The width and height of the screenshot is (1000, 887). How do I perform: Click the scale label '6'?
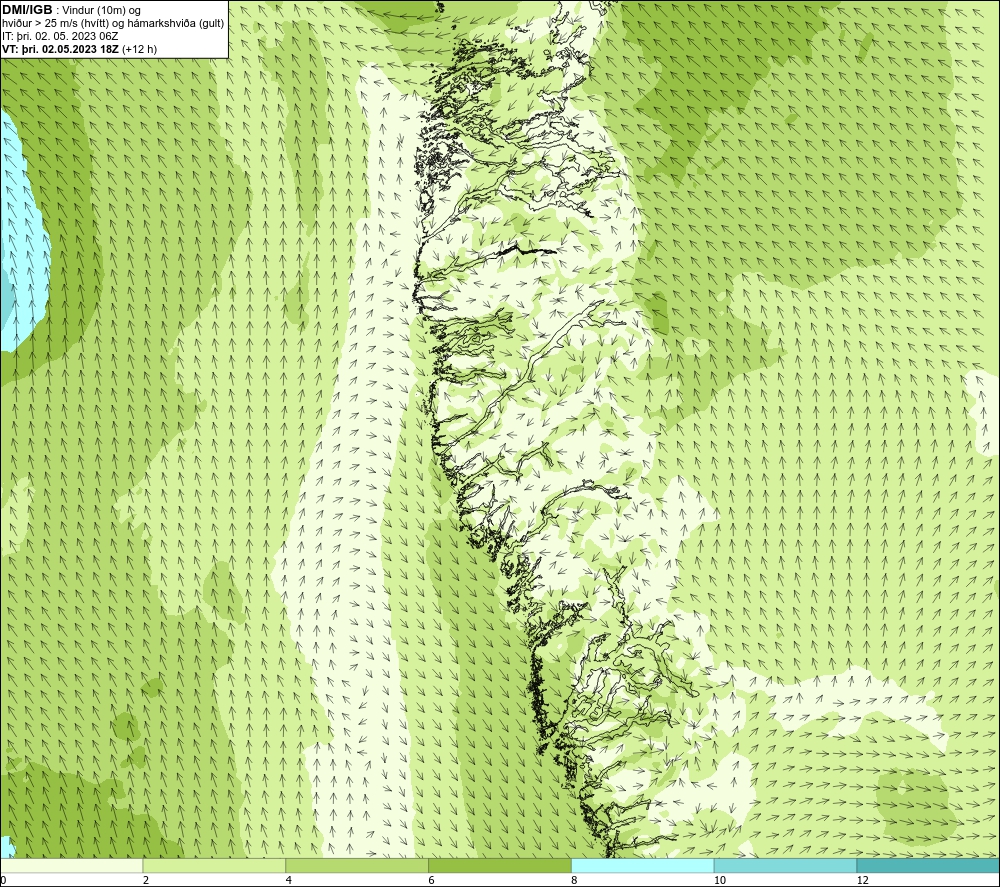[432, 881]
